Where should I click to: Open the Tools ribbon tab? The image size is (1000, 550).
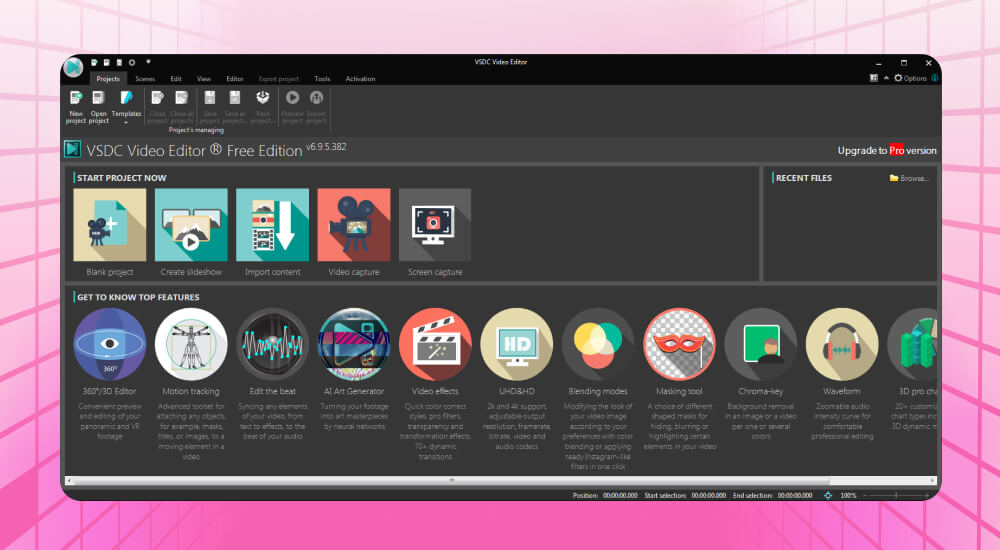pos(322,79)
